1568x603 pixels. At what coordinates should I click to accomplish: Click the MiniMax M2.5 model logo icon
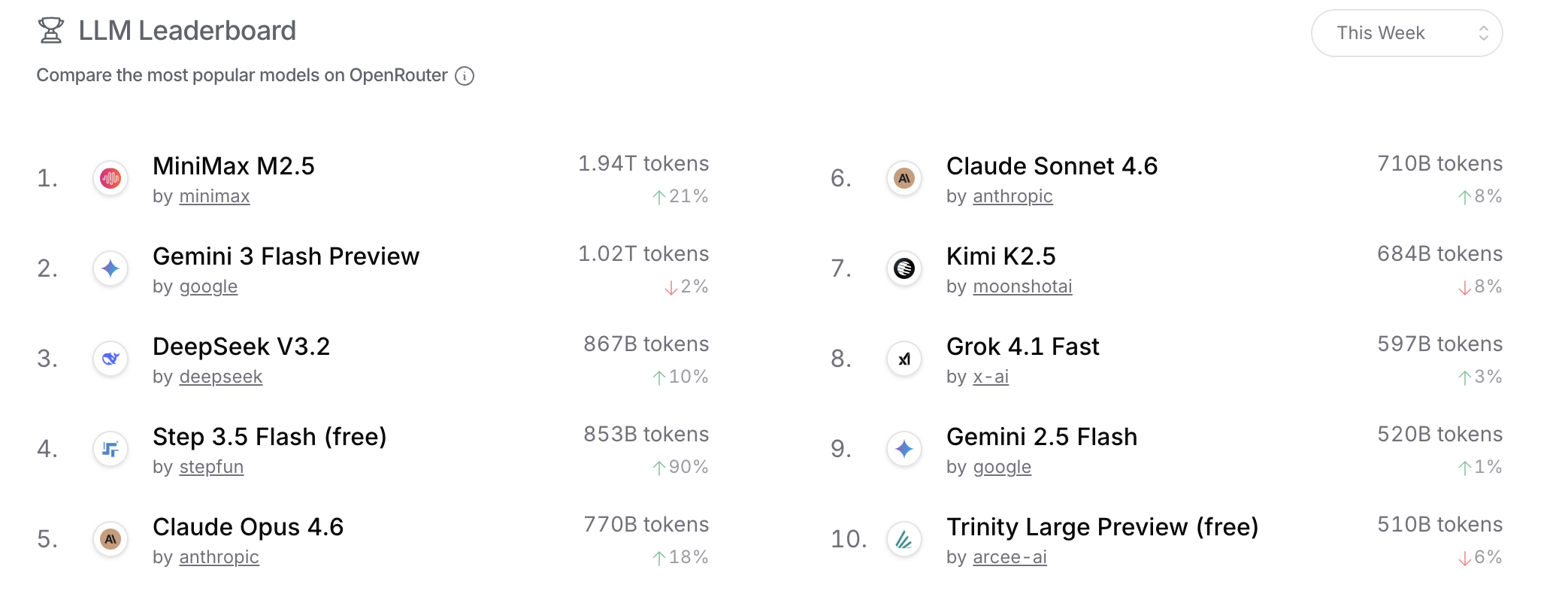click(x=110, y=178)
